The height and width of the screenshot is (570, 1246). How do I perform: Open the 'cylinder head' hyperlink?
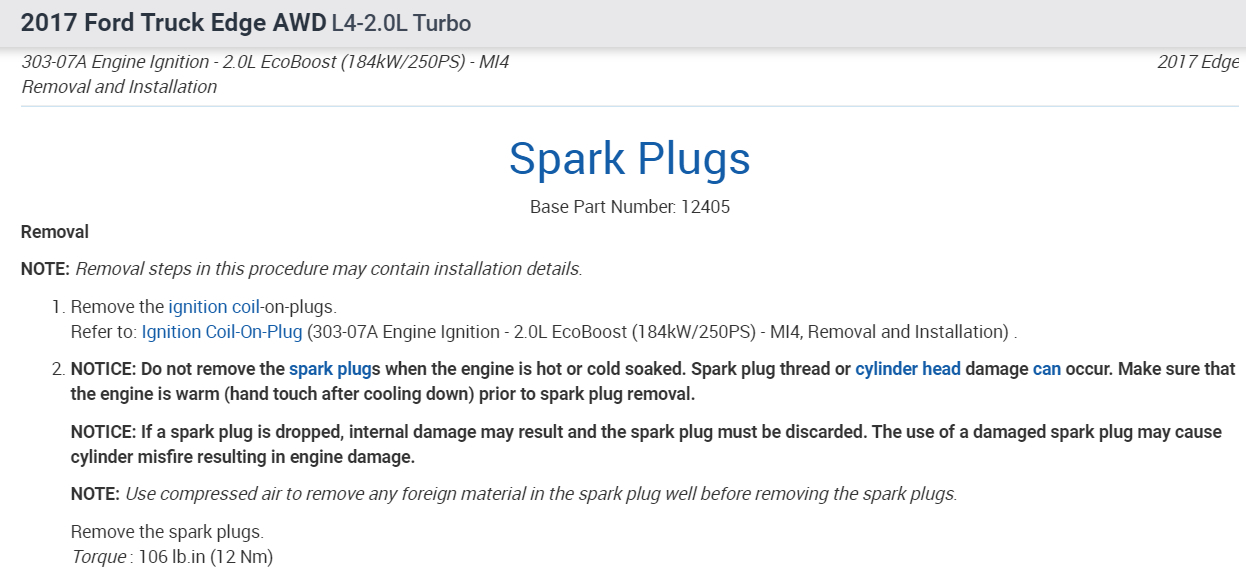[x=907, y=369]
